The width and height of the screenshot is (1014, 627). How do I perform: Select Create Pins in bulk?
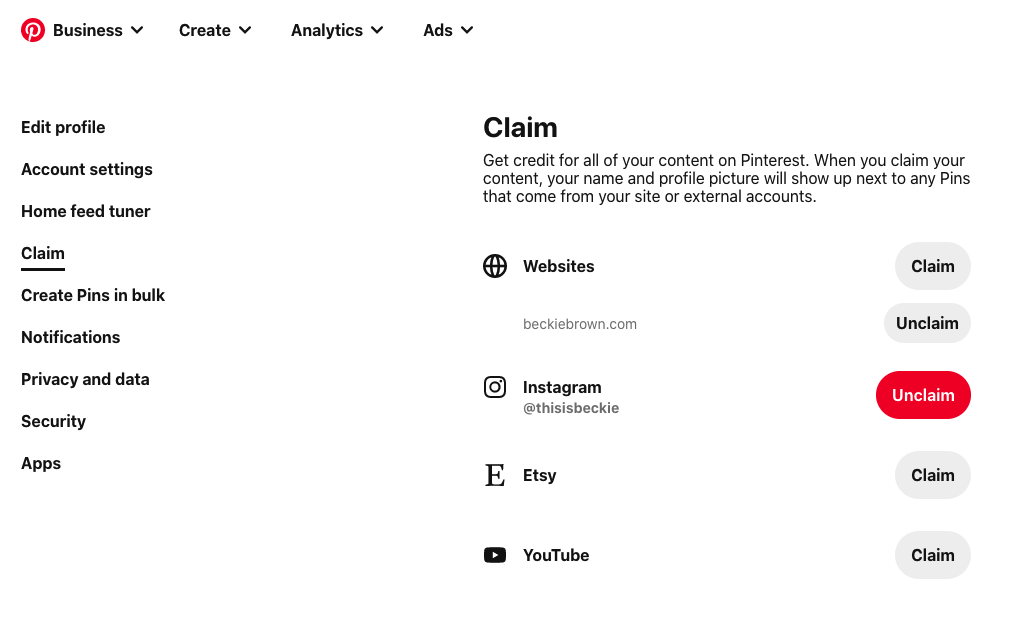pyautogui.click(x=93, y=295)
